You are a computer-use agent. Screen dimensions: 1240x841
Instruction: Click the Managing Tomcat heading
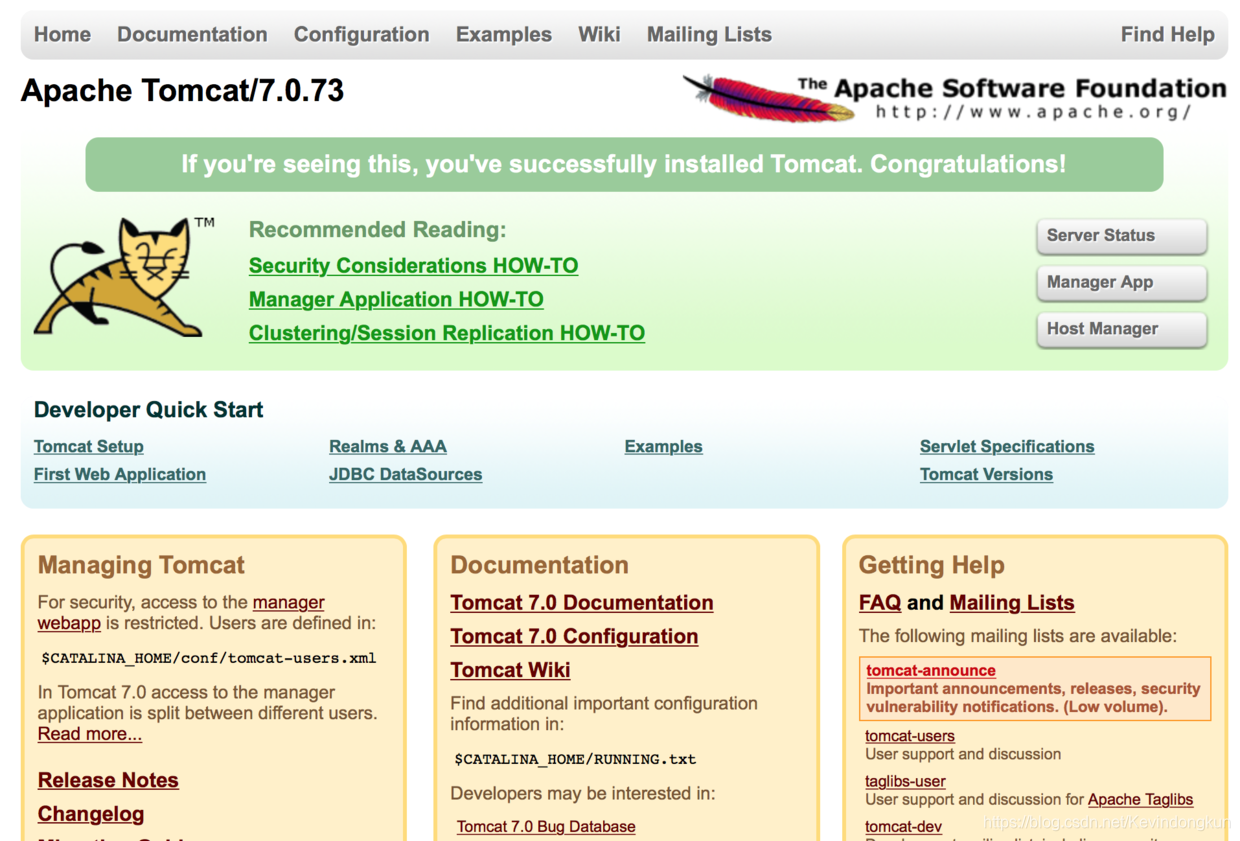pos(141,566)
